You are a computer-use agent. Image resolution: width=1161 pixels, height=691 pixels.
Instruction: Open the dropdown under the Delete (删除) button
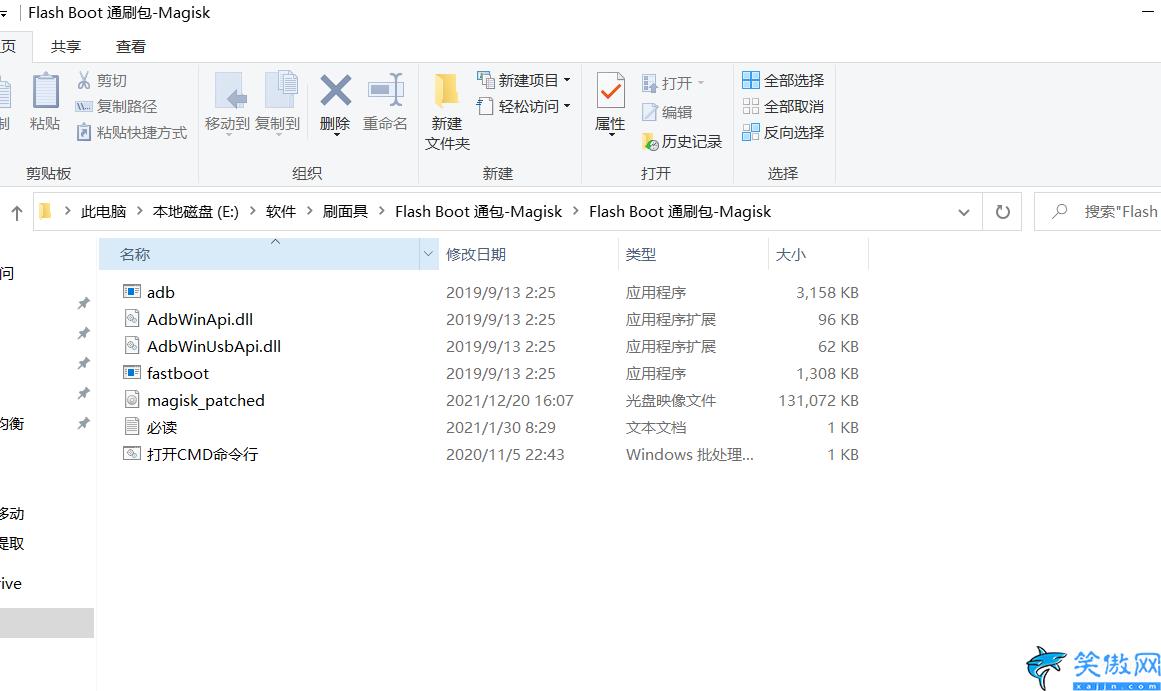click(335, 134)
